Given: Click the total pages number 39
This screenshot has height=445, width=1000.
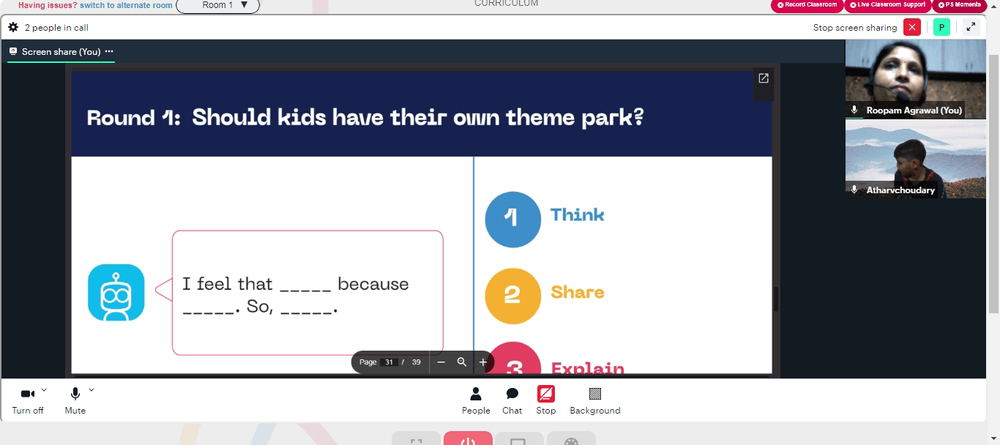Looking at the screenshot, I should [x=416, y=362].
